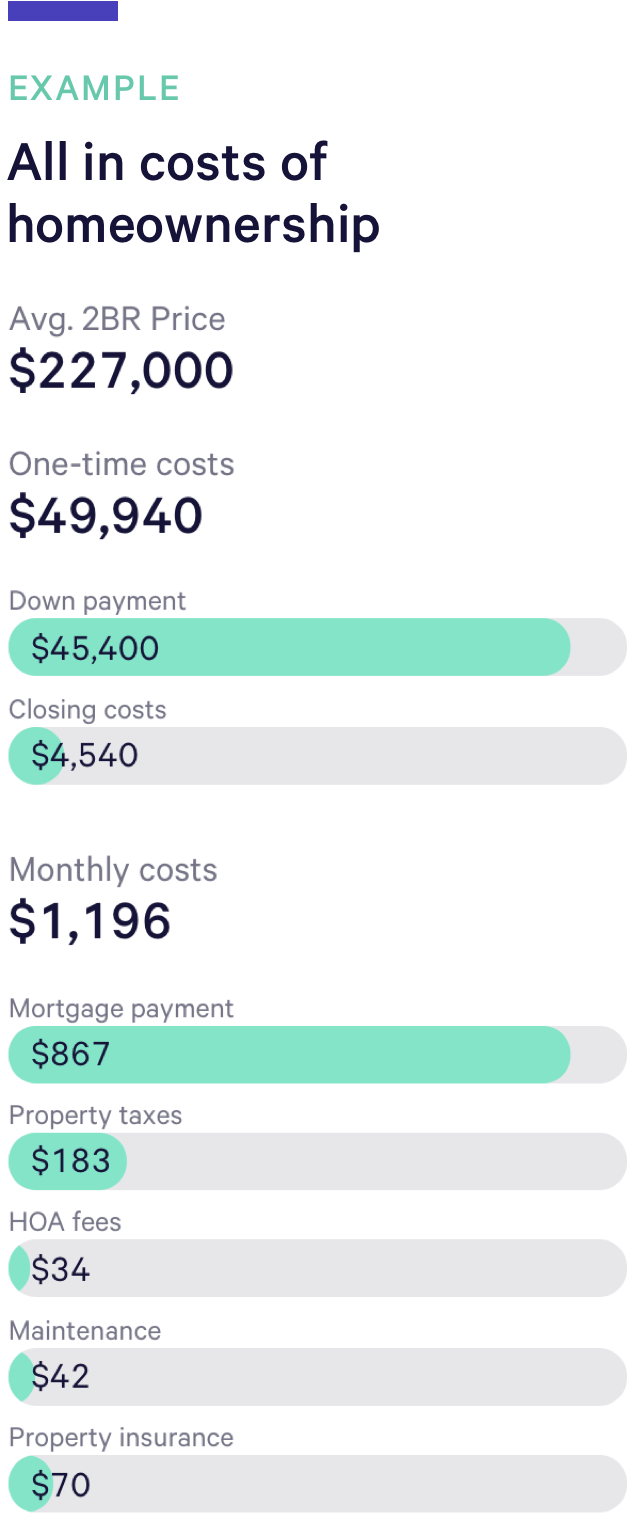Click the Maintenance $42 bar
The image size is (644, 1536).
click(317, 1376)
